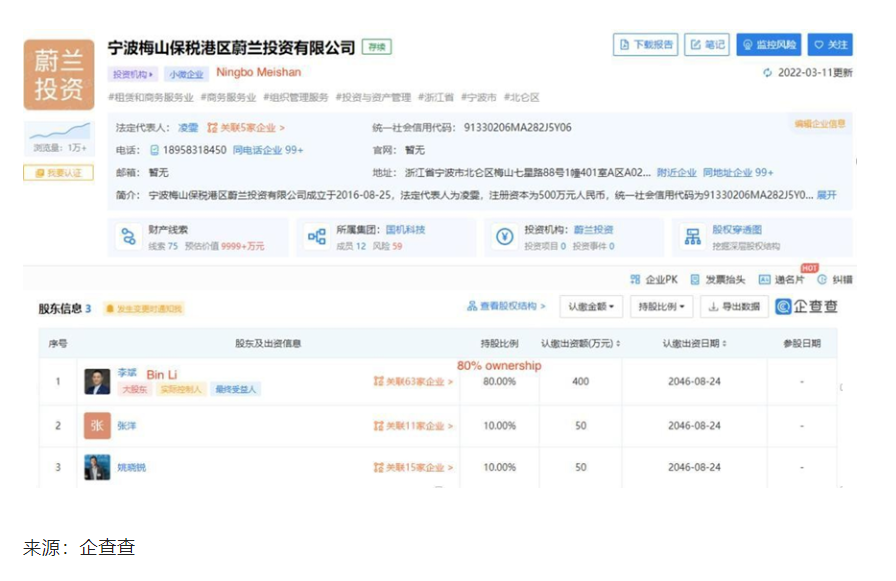The height and width of the screenshot is (581, 896).
Task: Select the 400 subscribed amount cell
Action: click(581, 381)
